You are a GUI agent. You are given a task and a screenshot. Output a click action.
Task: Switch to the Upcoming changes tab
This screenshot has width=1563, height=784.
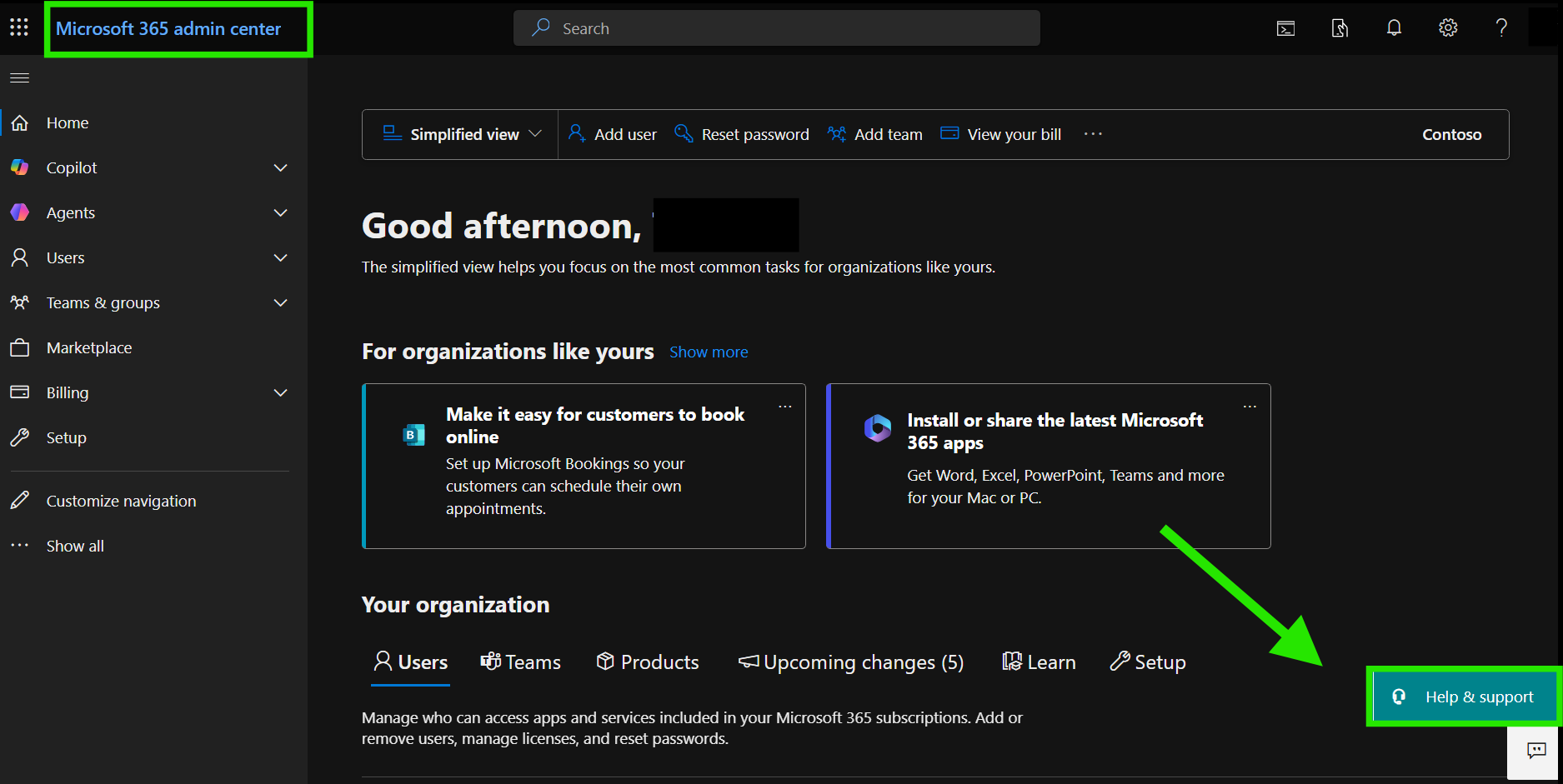(x=850, y=662)
